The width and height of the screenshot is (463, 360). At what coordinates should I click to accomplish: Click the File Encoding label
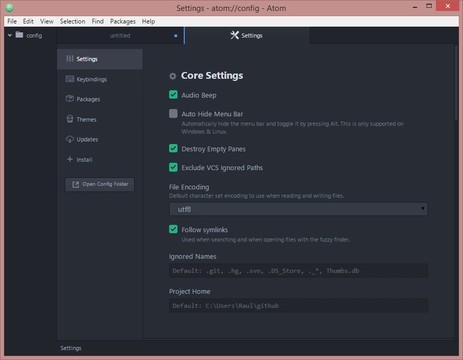189,187
